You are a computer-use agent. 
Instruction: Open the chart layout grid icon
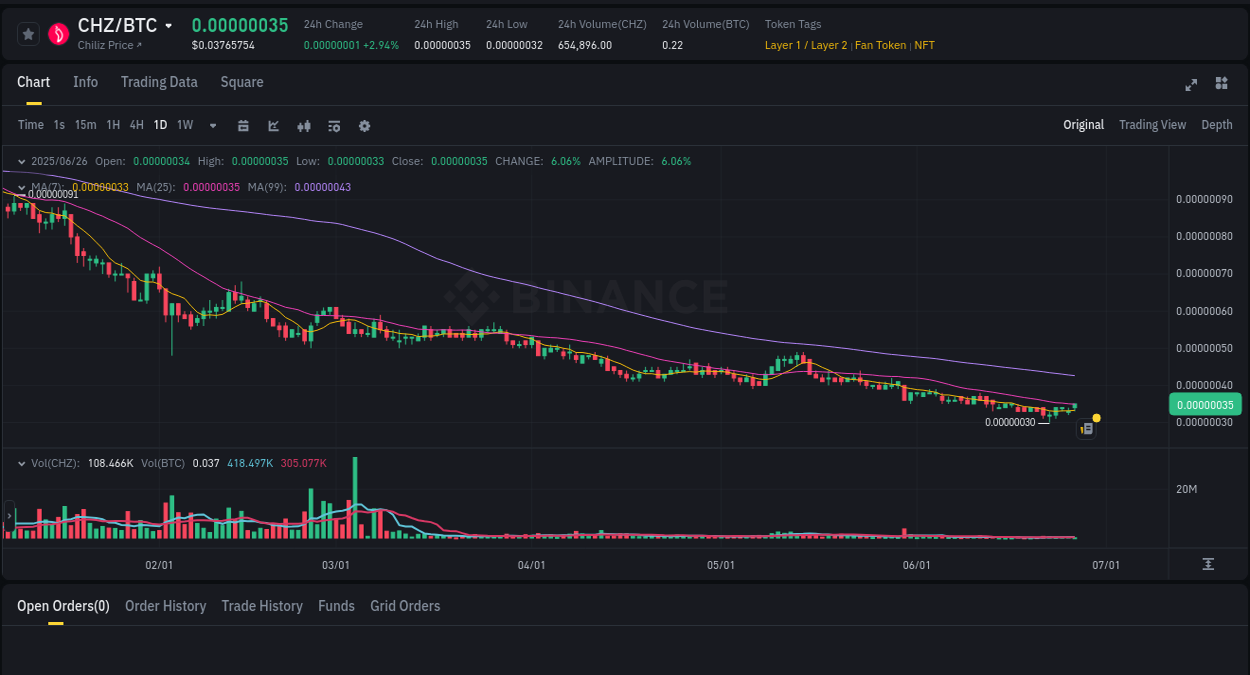point(1221,84)
